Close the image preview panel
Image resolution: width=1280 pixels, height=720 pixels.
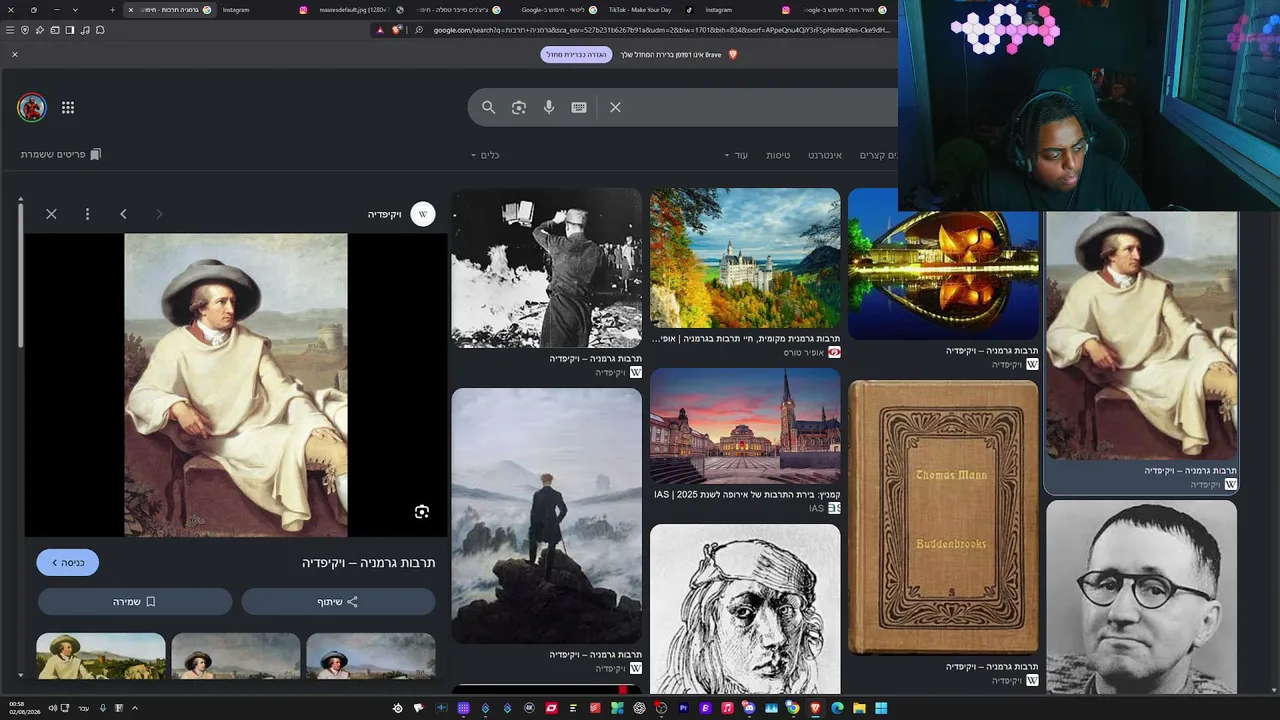coord(51,214)
